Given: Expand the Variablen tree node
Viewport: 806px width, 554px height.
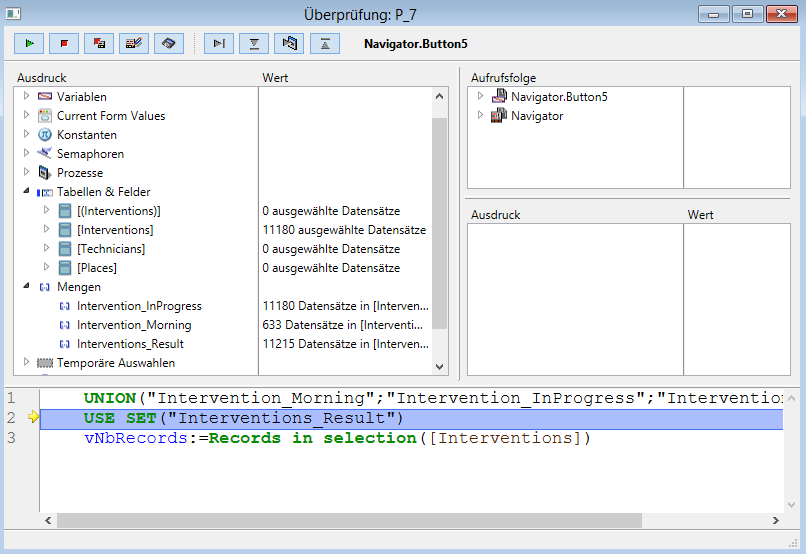Looking at the screenshot, I should pos(27,97).
